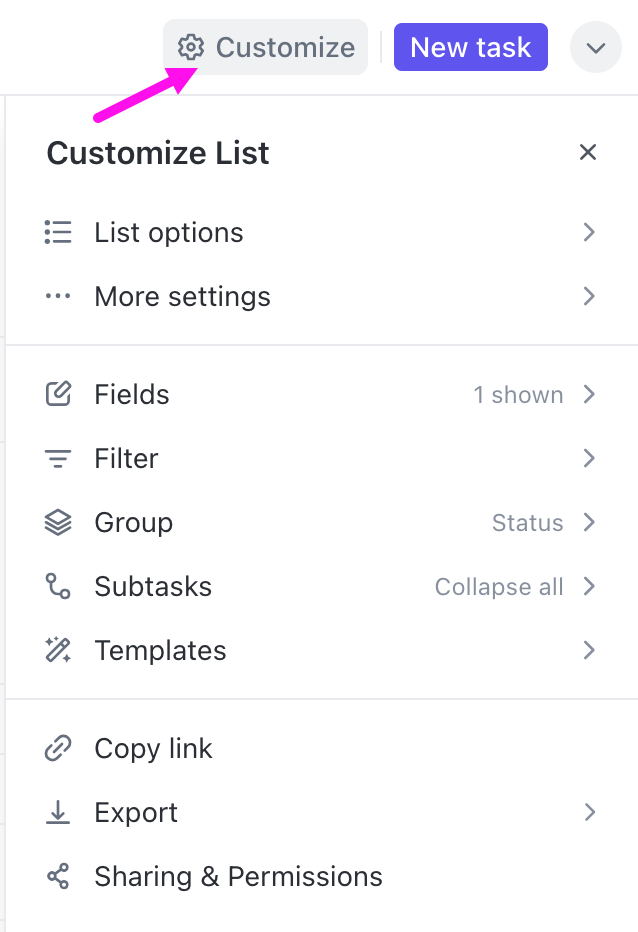
Task: Open Fields via its pencil icon
Action: 58,394
